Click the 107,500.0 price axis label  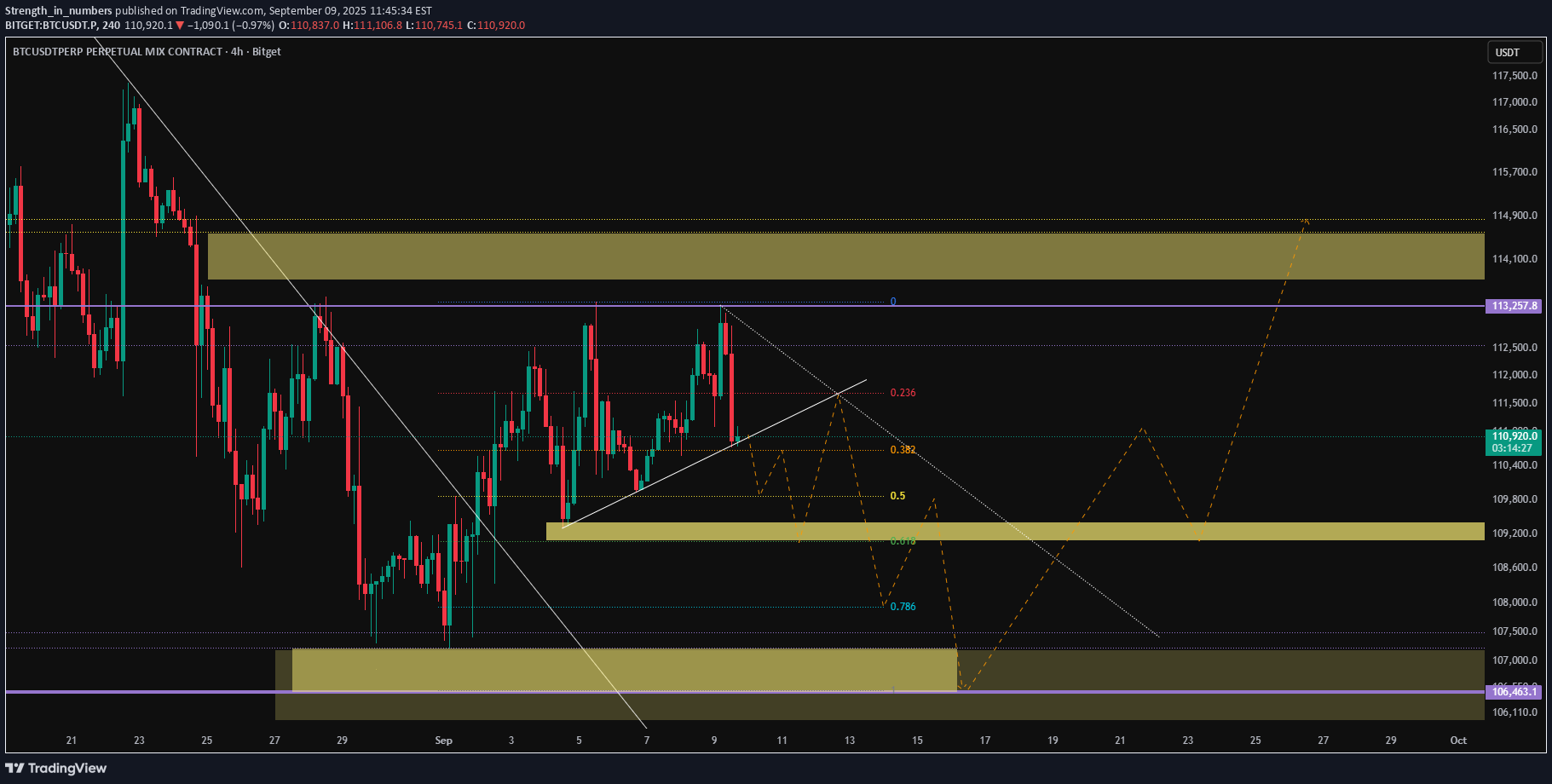[1514, 631]
